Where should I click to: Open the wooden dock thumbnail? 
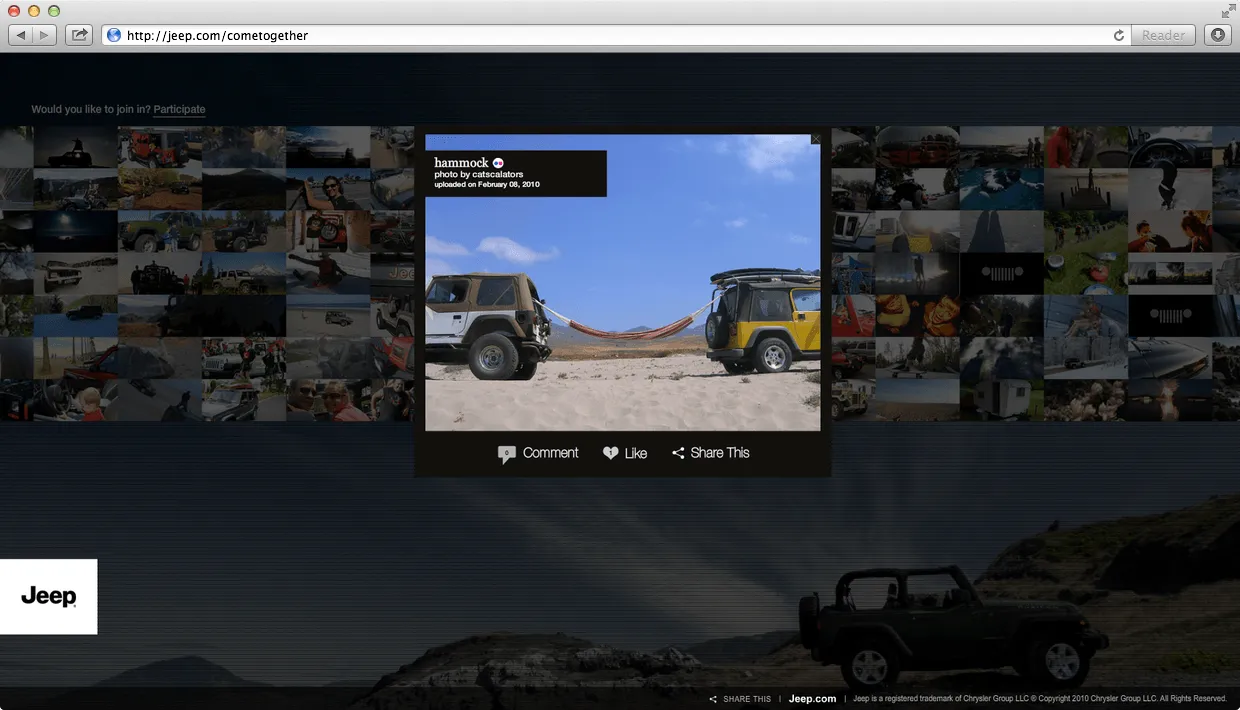click(x=1086, y=189)
